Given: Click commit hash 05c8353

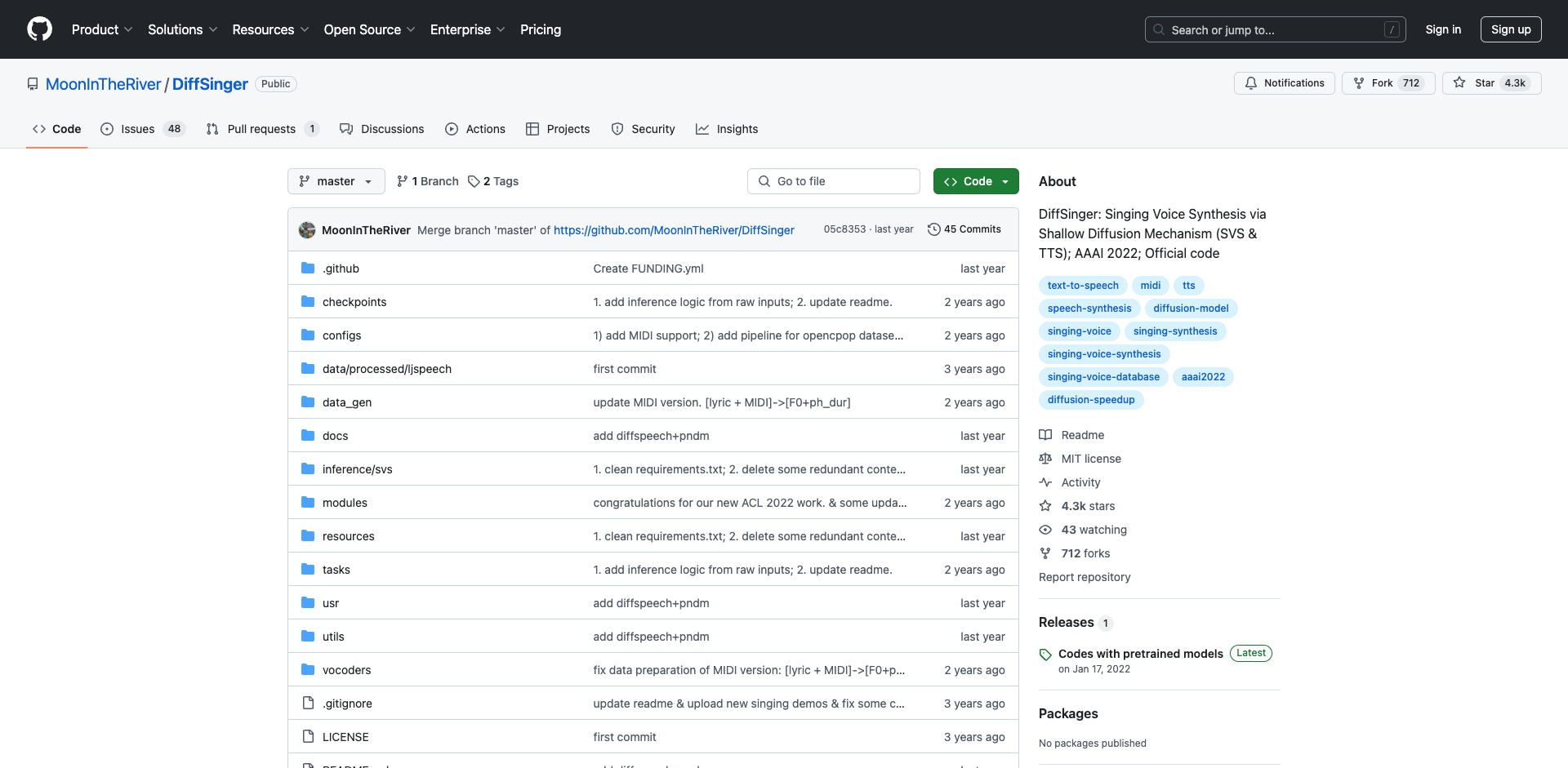Looking at the screenshot, I should [844, 229].
